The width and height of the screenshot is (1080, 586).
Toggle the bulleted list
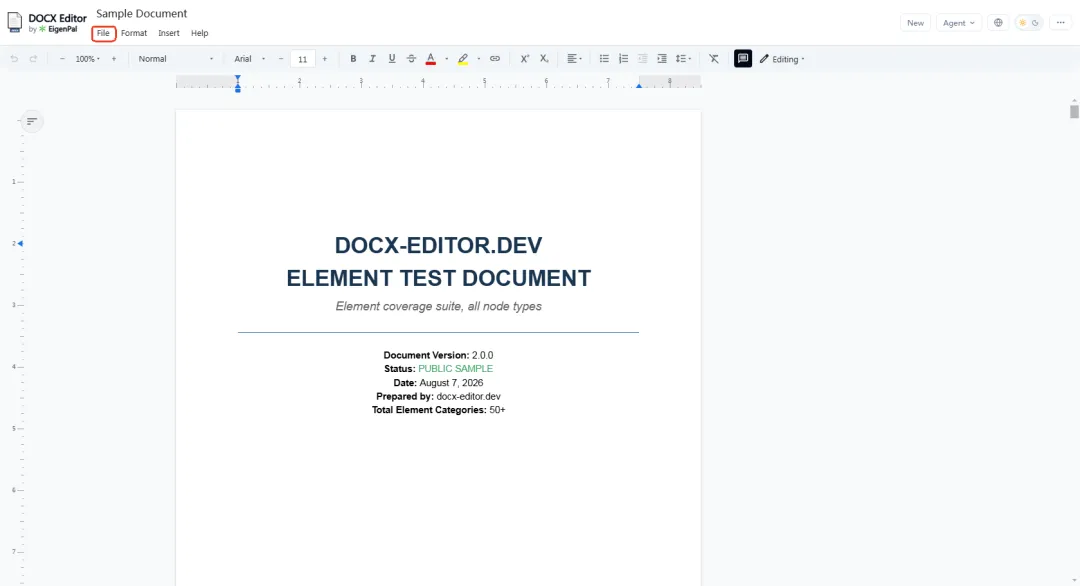(x=604, y=59)
